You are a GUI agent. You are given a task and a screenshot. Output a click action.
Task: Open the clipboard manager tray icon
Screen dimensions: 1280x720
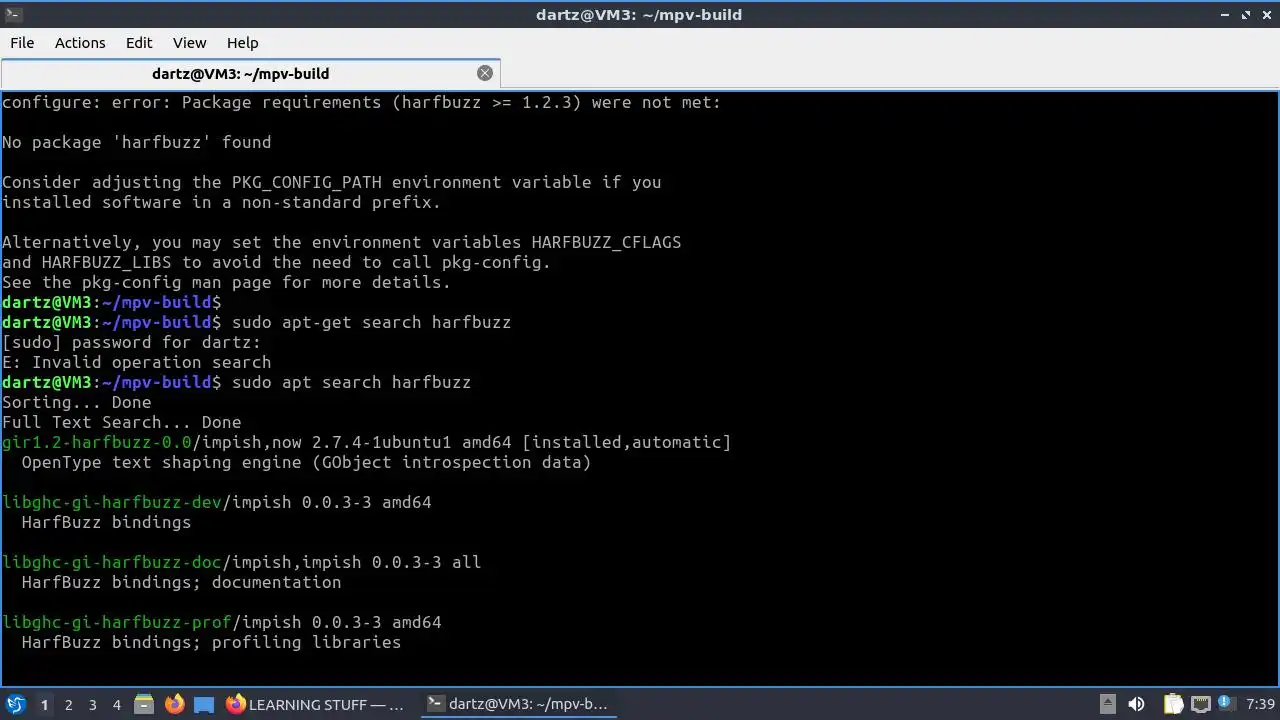click(1173, 704)
